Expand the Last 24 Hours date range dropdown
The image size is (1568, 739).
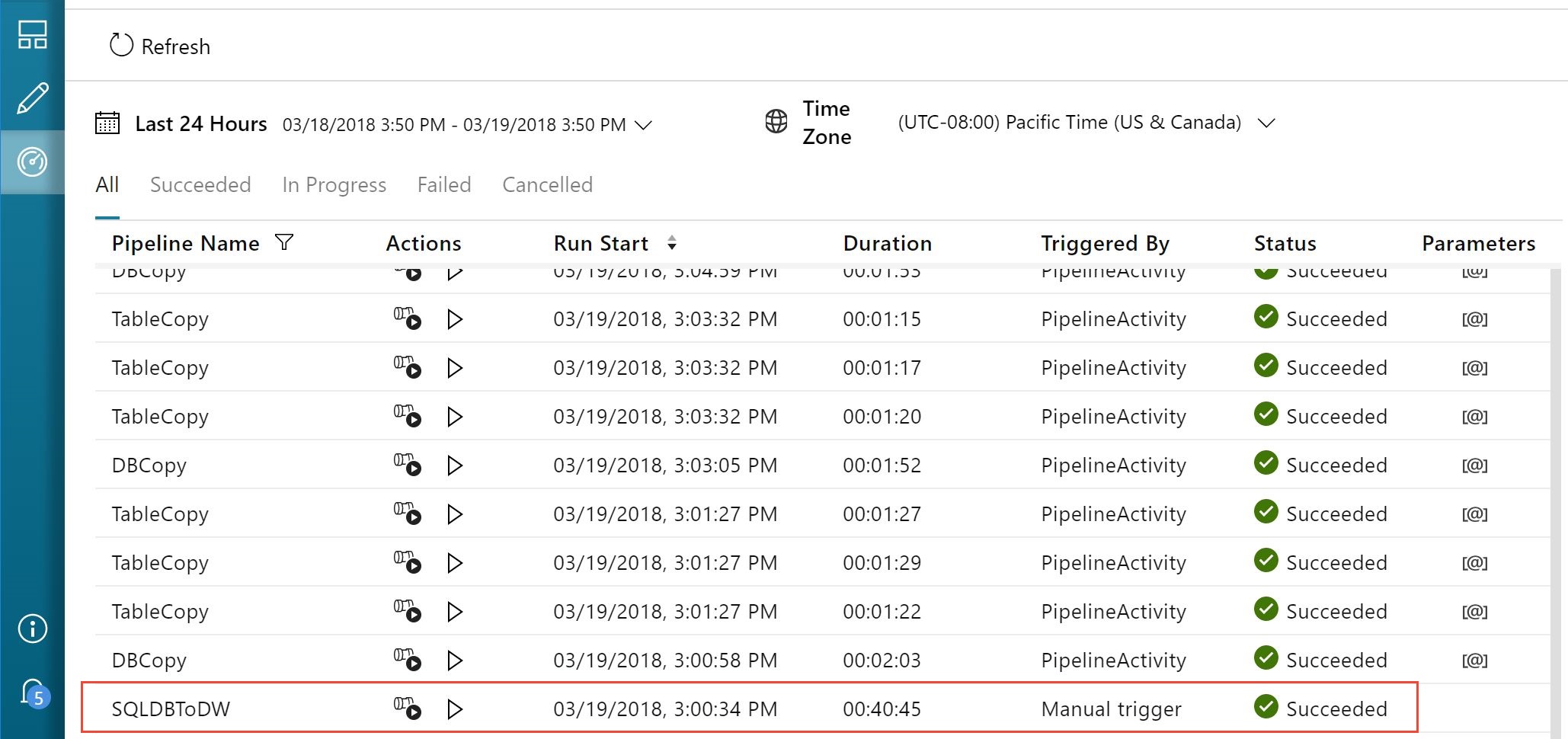click(644, 124)
